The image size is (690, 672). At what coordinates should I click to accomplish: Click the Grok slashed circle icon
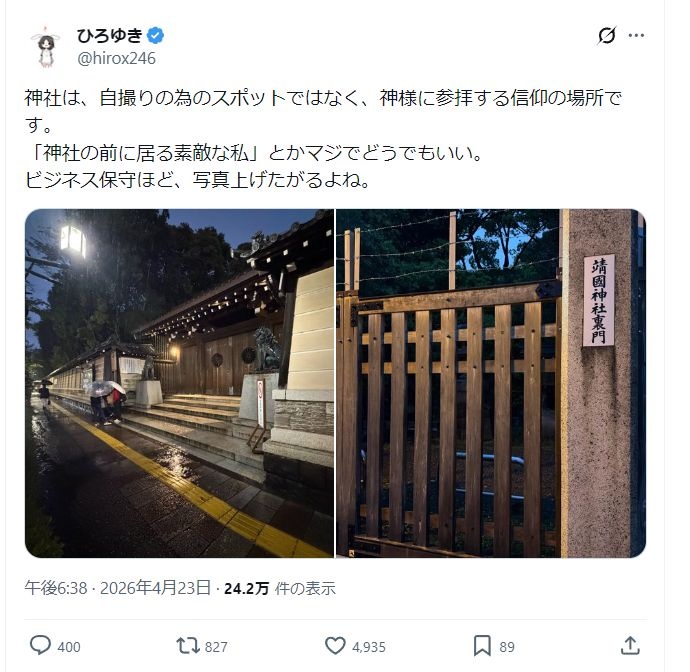(x=606, y=35)
